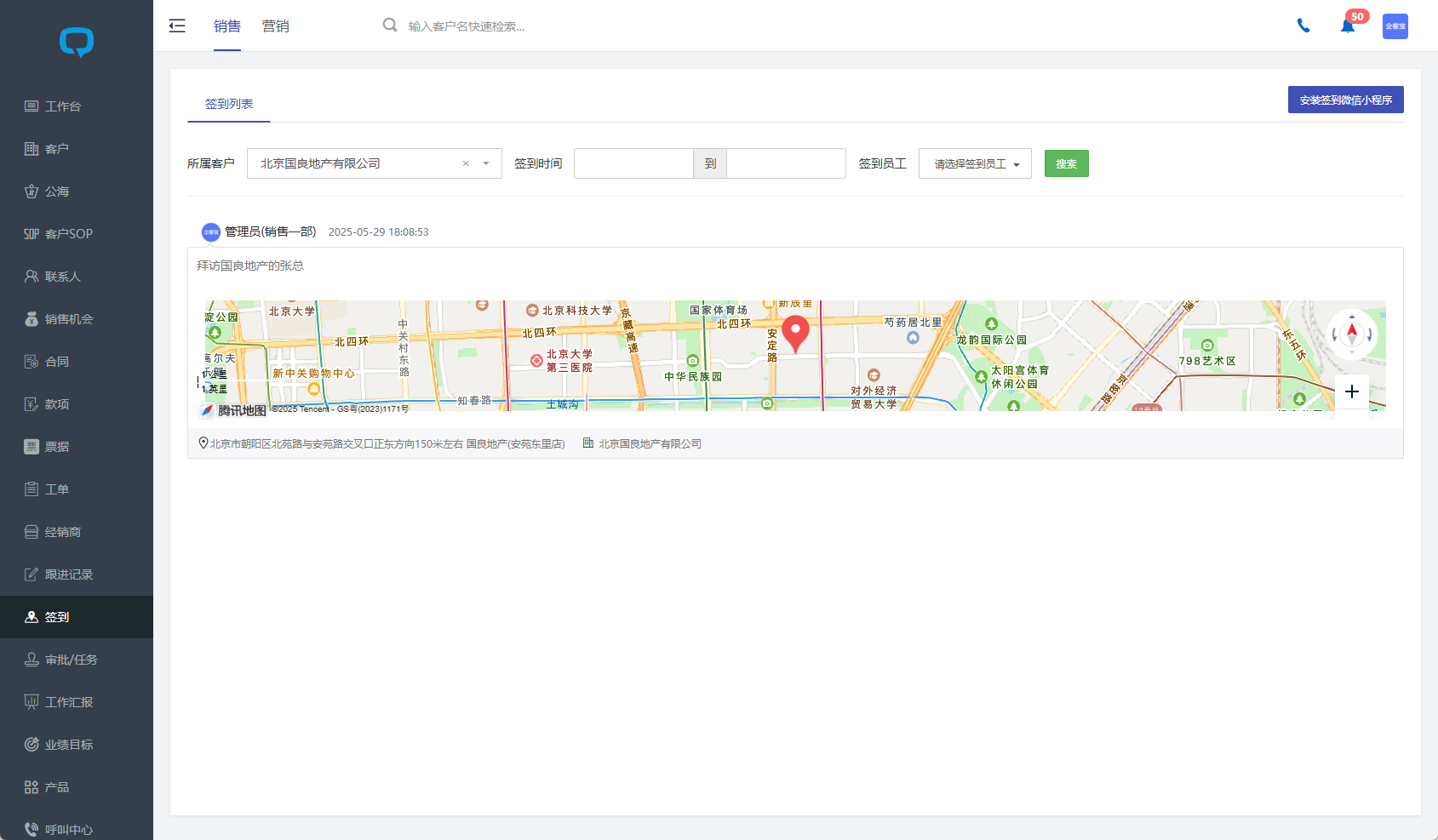Click the check-in start time field
Screen dimensions: 1438x840
pos(633,163)
